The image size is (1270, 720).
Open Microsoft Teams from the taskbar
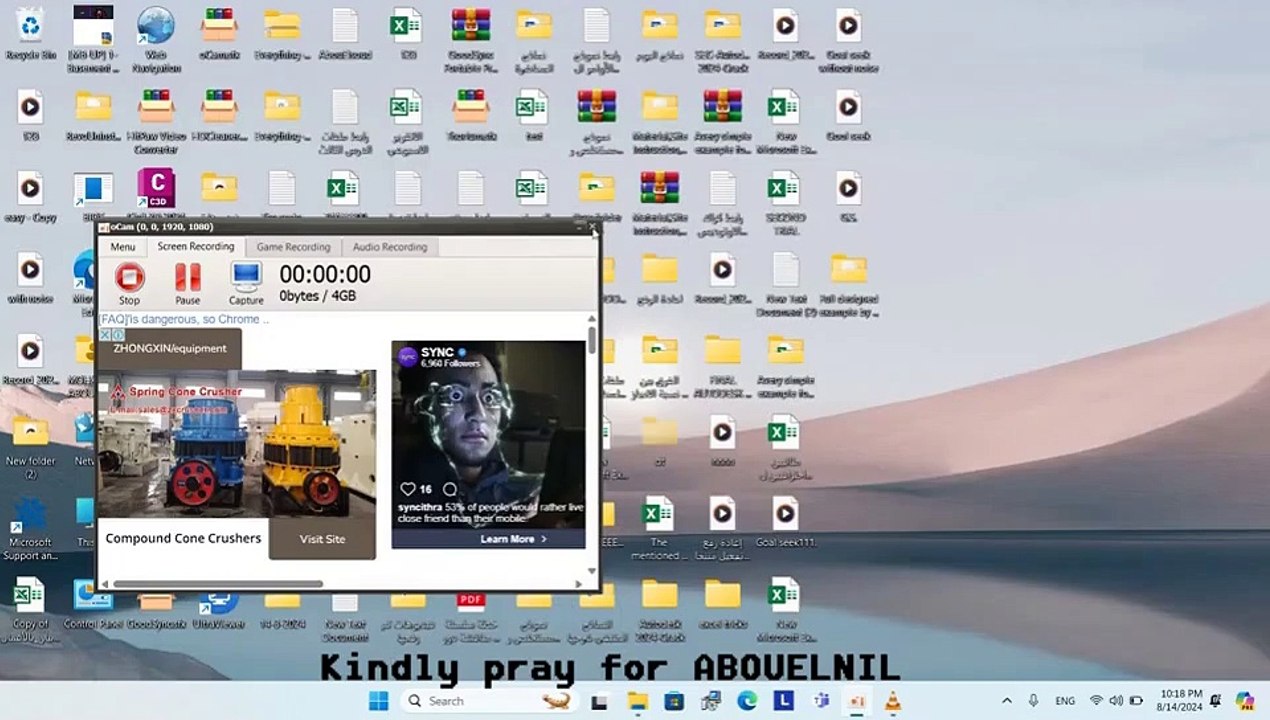820,701
